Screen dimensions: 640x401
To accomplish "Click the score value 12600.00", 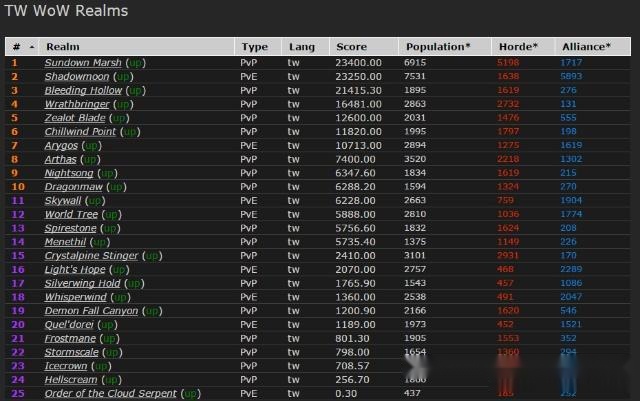I will tap(358, 118).
